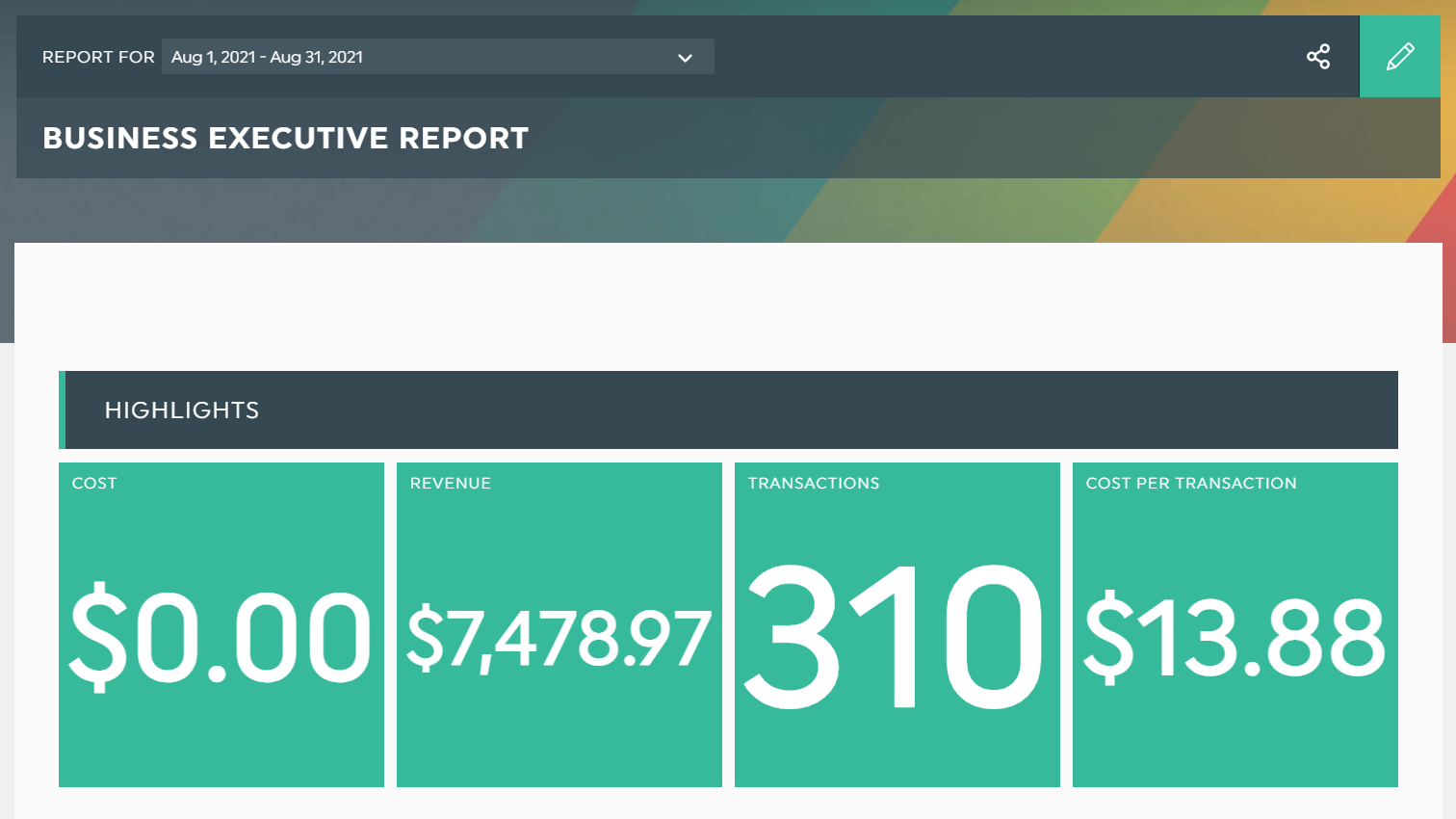Click the REVENUE card label
This screenshot has width=1456, height=819.
coord(450,484)
